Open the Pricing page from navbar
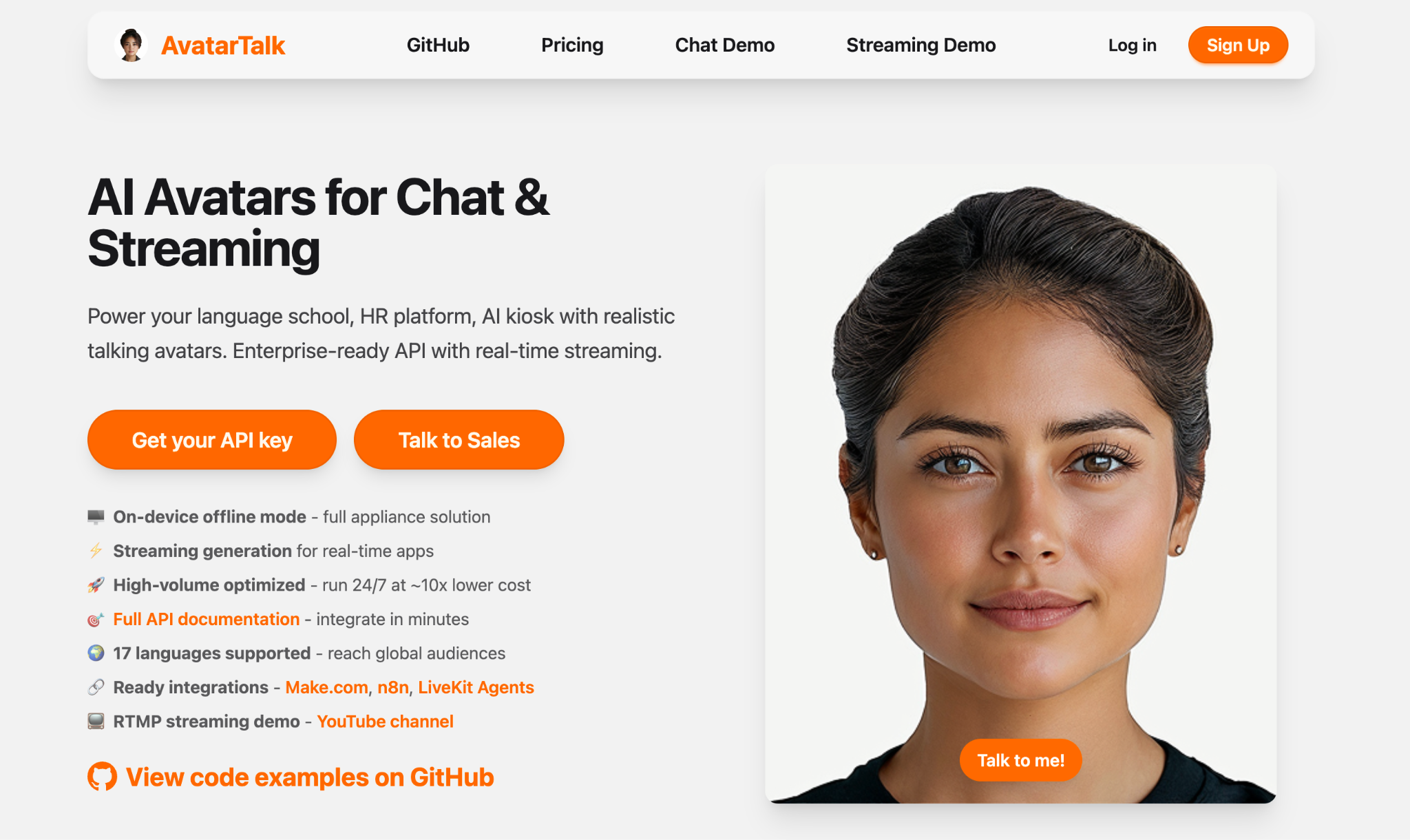The width and height of the screenshot is (1410, 840). pos(572,45)
